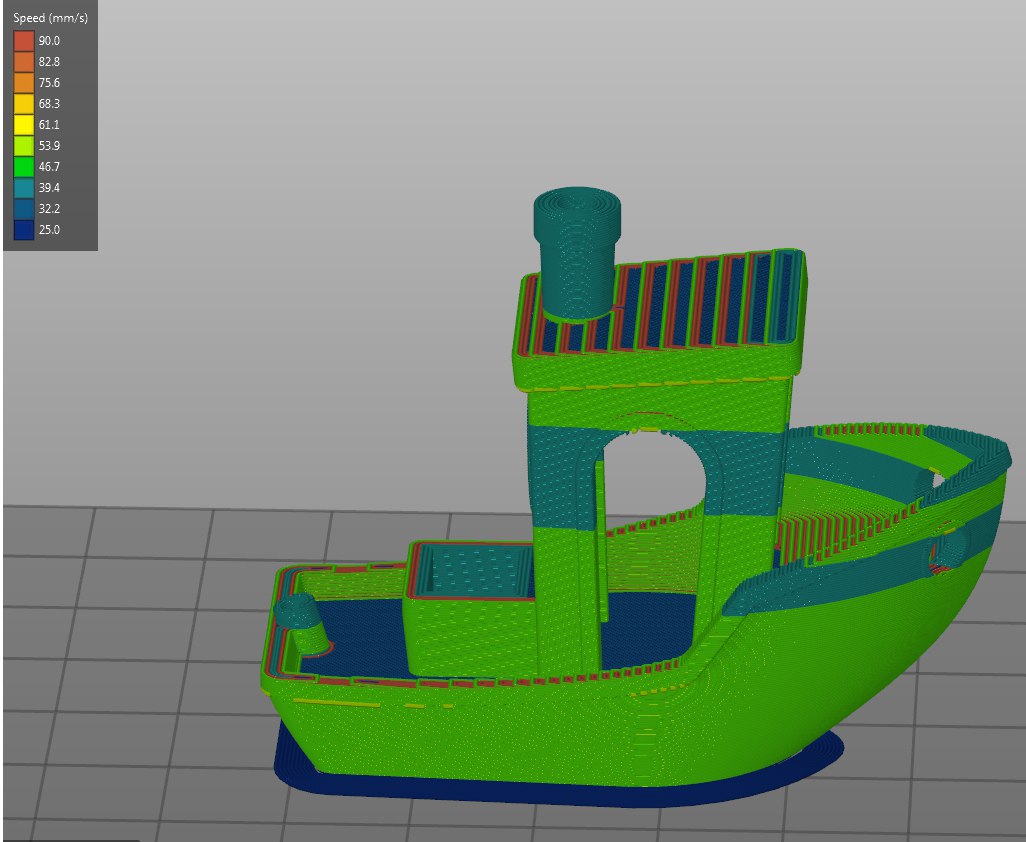
Task: Select the '32.2' legend value text
Action: click(x=49, y=208)
